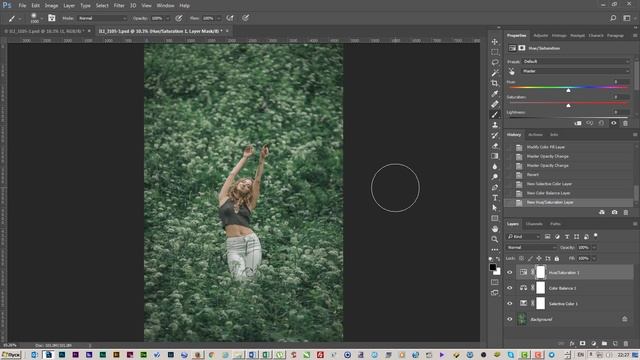Select the Healing Brush tool
640x360 pixels.
(495, 104)
